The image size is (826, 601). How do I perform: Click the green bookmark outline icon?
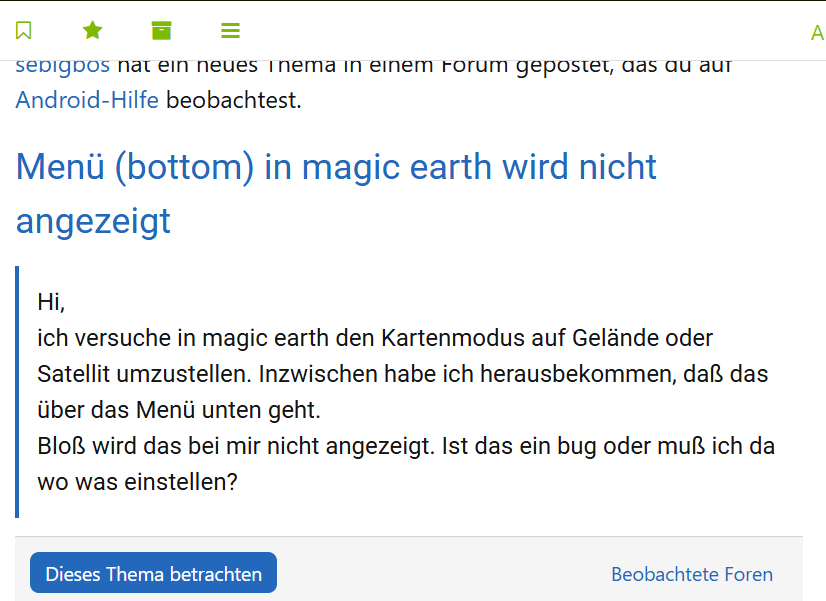(x=24, y=31)
